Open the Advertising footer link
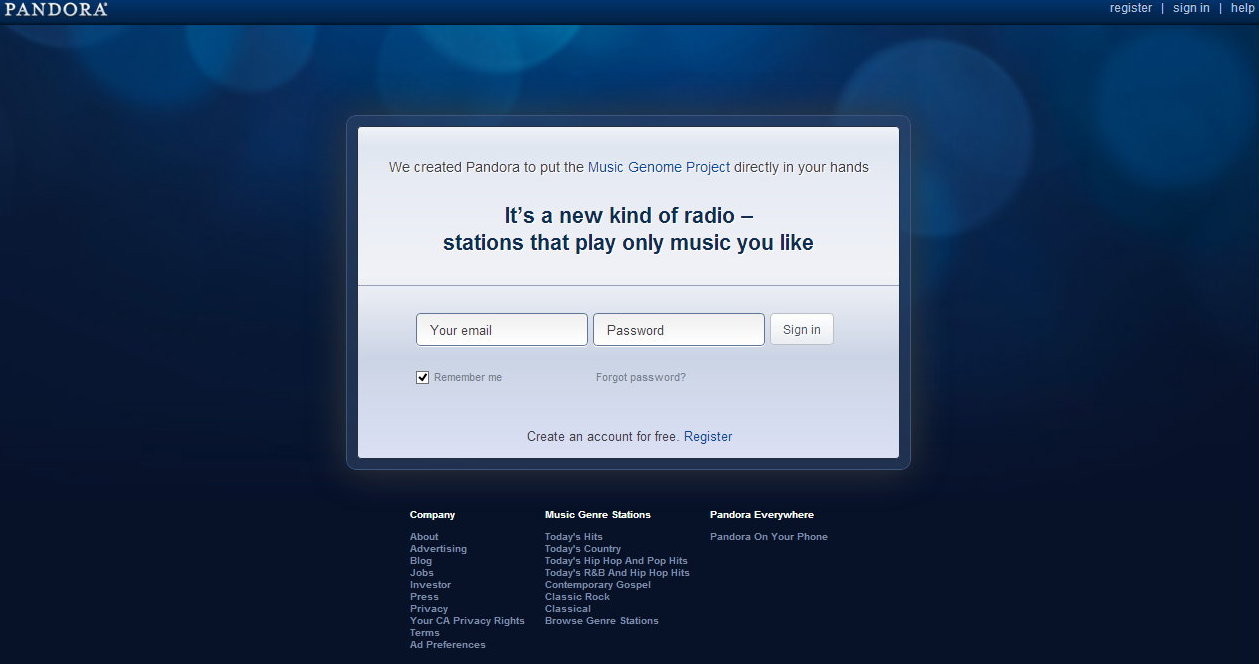1259x664 pixels. coord(438,549)
